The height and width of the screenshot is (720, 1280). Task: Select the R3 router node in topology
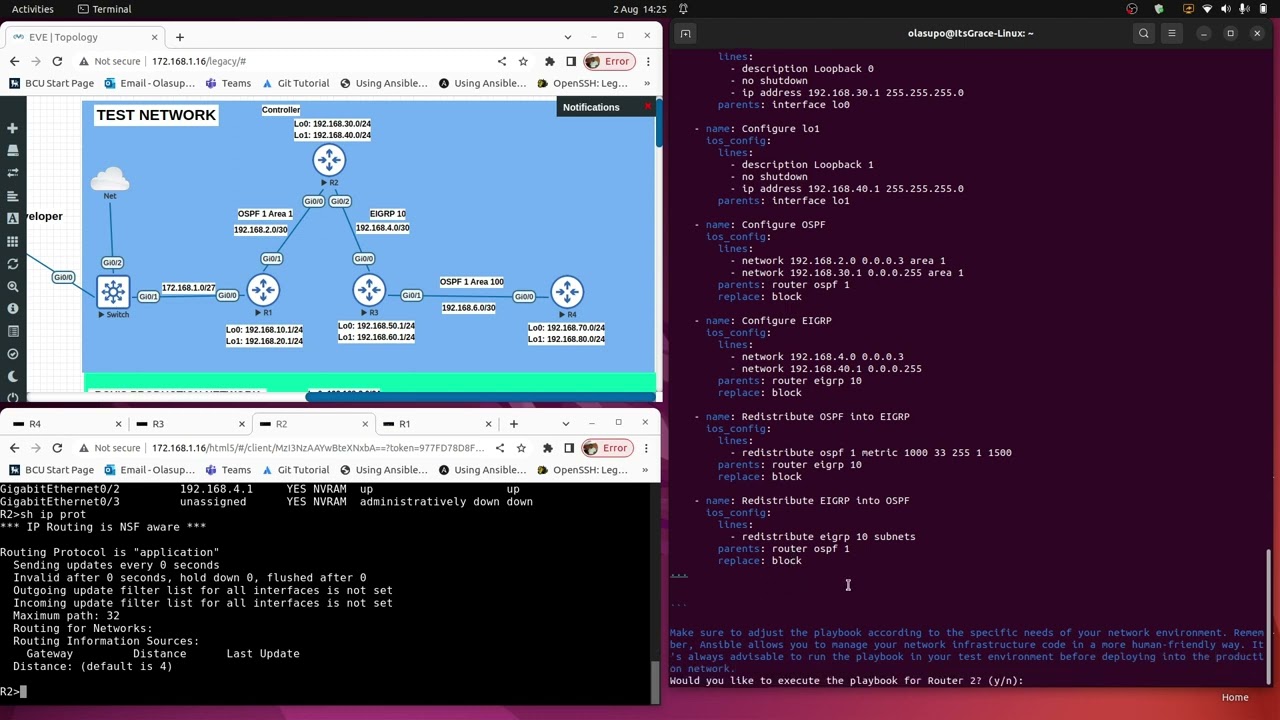click(369, 291)
